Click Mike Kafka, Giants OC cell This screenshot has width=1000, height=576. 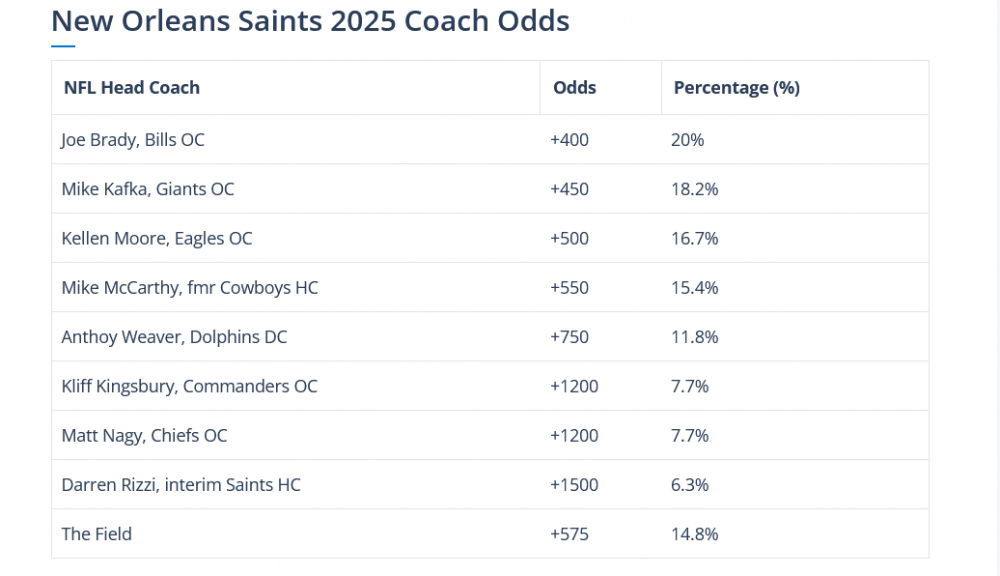point(148,189)
